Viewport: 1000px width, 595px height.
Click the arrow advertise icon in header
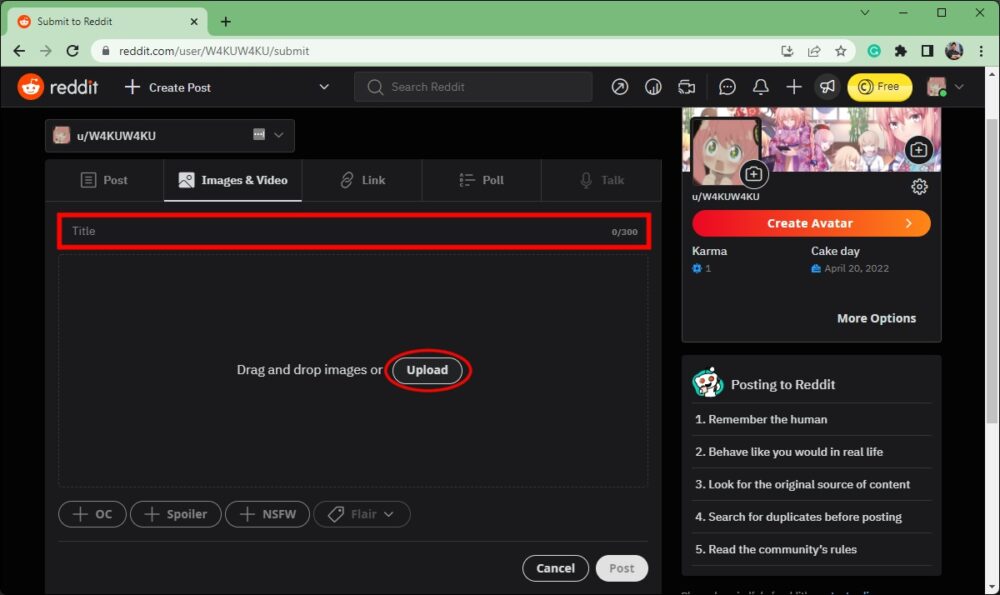coord(619,87)
